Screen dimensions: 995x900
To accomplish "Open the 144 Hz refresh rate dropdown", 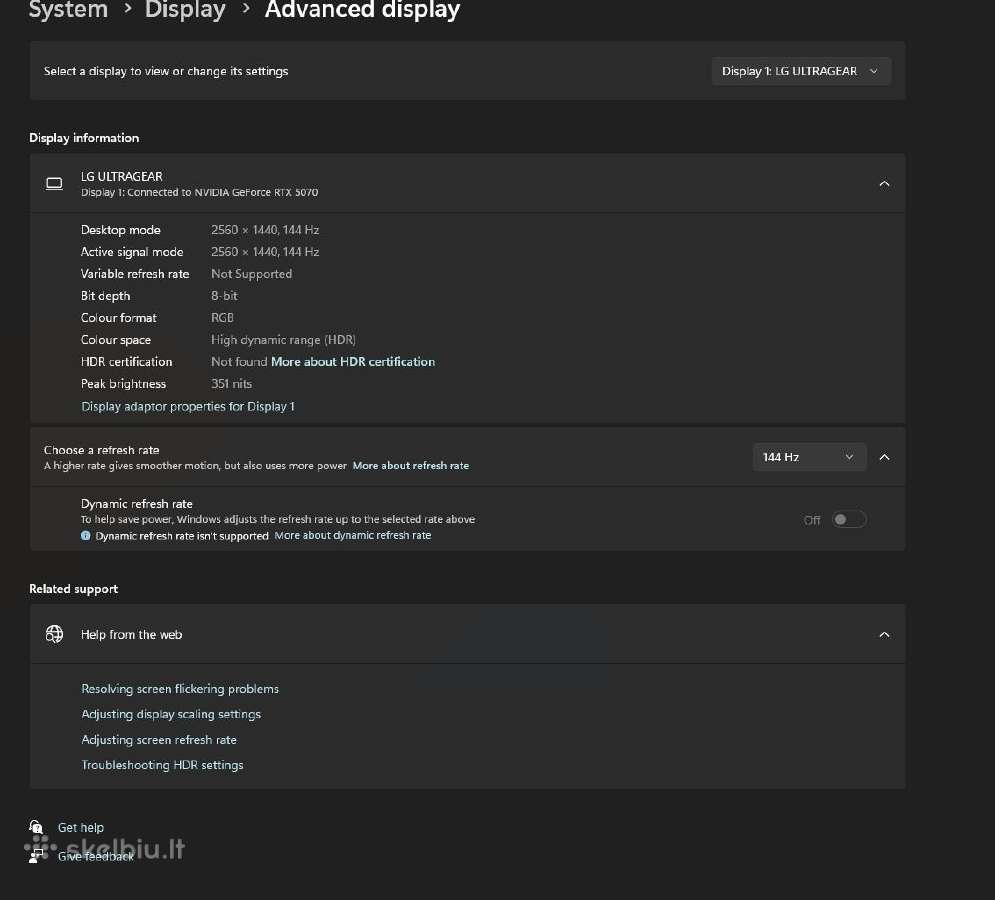I will 809,457.
